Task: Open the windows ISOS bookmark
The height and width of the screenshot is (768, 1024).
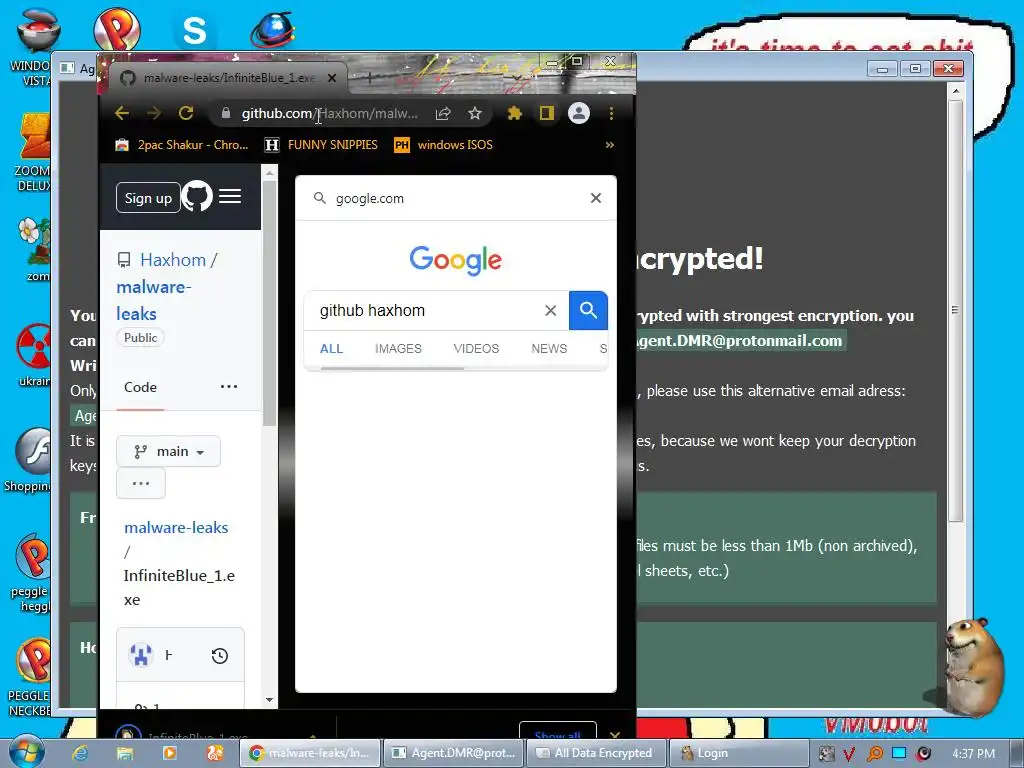Action: 443,145
